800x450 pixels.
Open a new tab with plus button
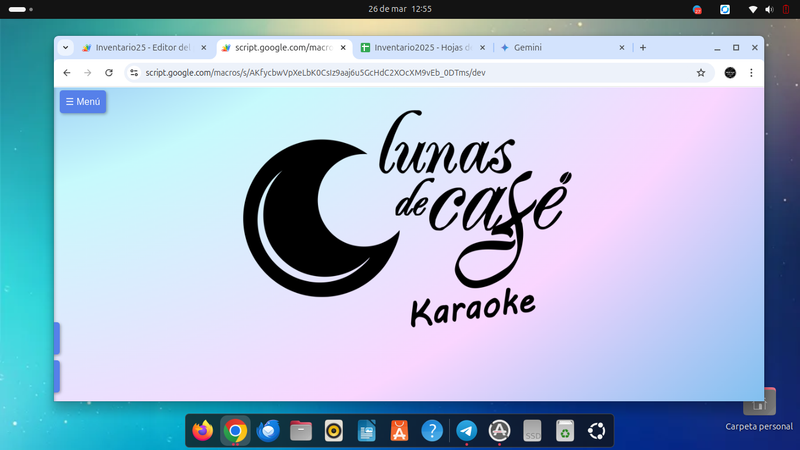(x=643, y=47)
